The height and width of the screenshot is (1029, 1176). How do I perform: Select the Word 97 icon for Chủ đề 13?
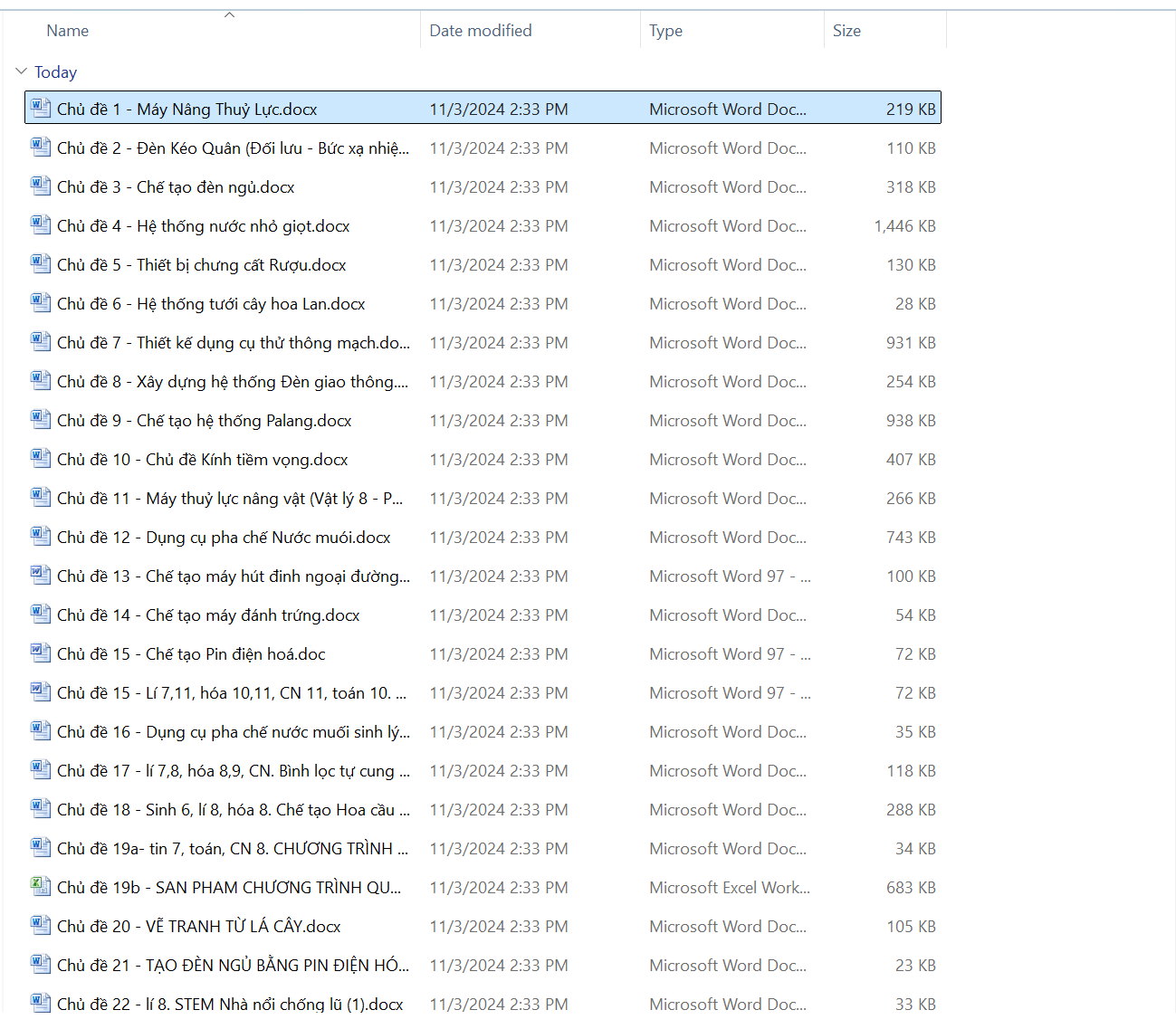[41, 576]
